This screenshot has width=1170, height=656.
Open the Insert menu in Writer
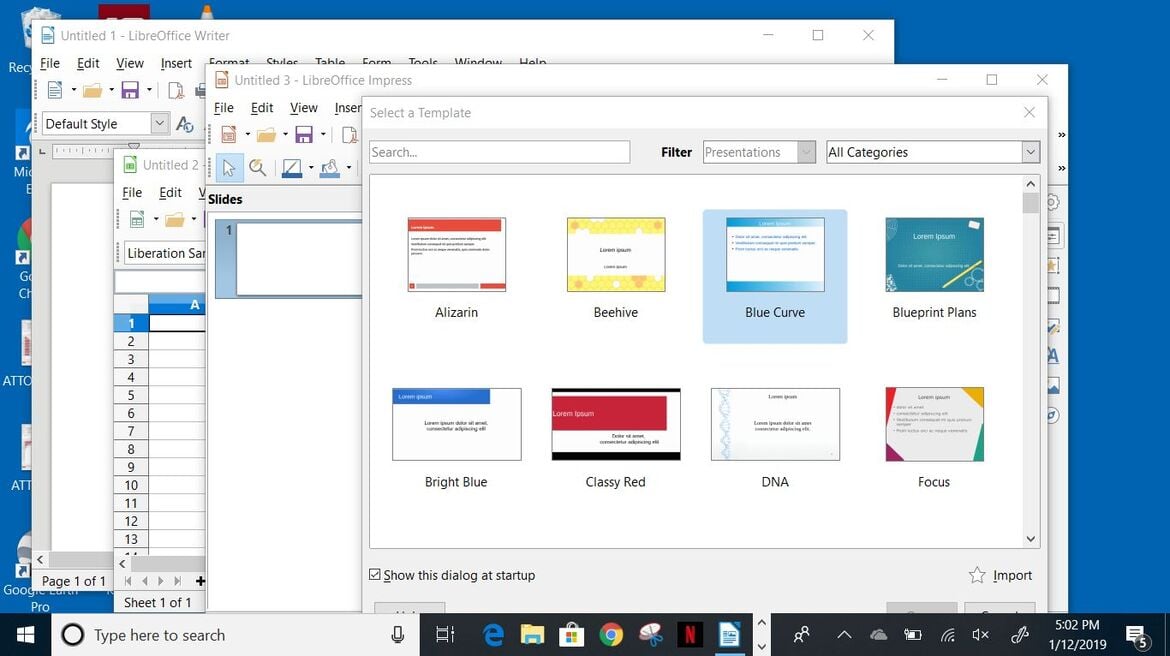[176, 63]
